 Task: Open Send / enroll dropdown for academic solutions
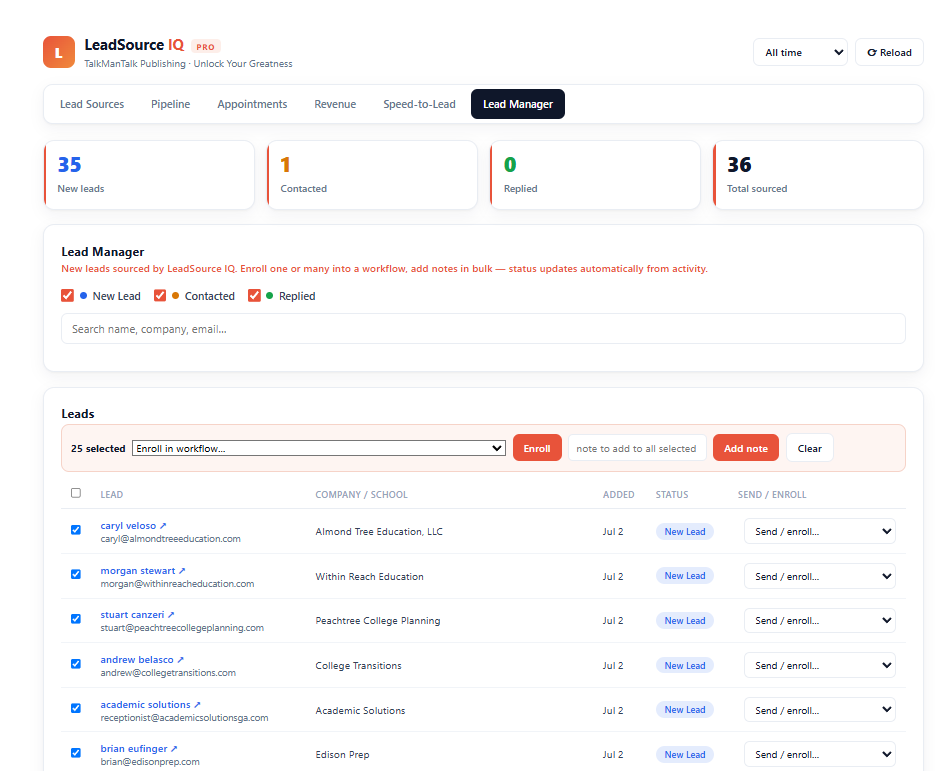820,710
